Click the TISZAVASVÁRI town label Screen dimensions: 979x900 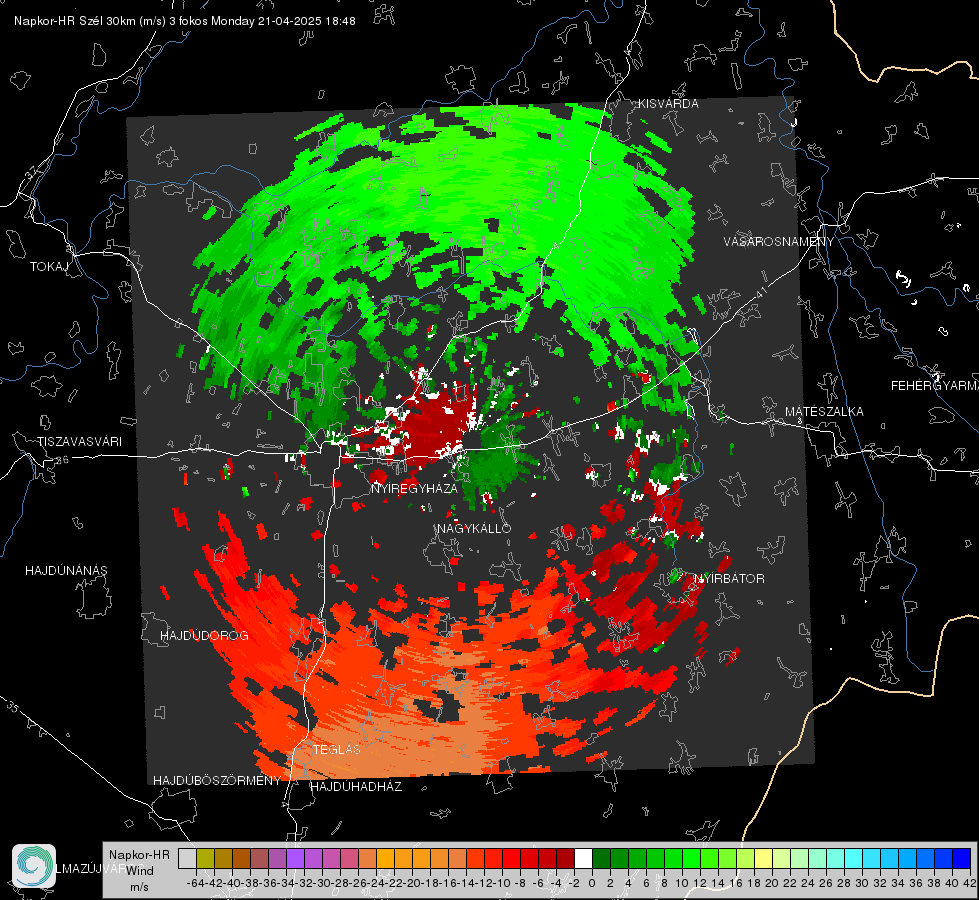coord(79,442)
